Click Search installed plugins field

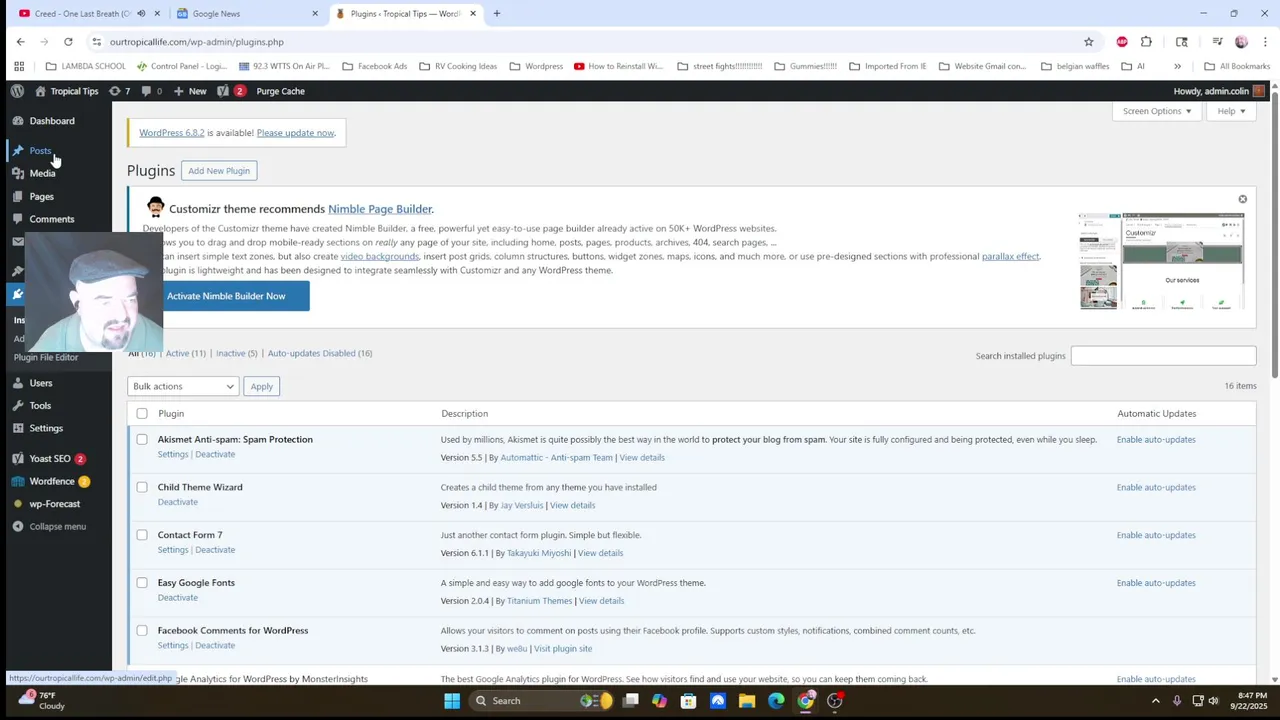click(1163, 356)
